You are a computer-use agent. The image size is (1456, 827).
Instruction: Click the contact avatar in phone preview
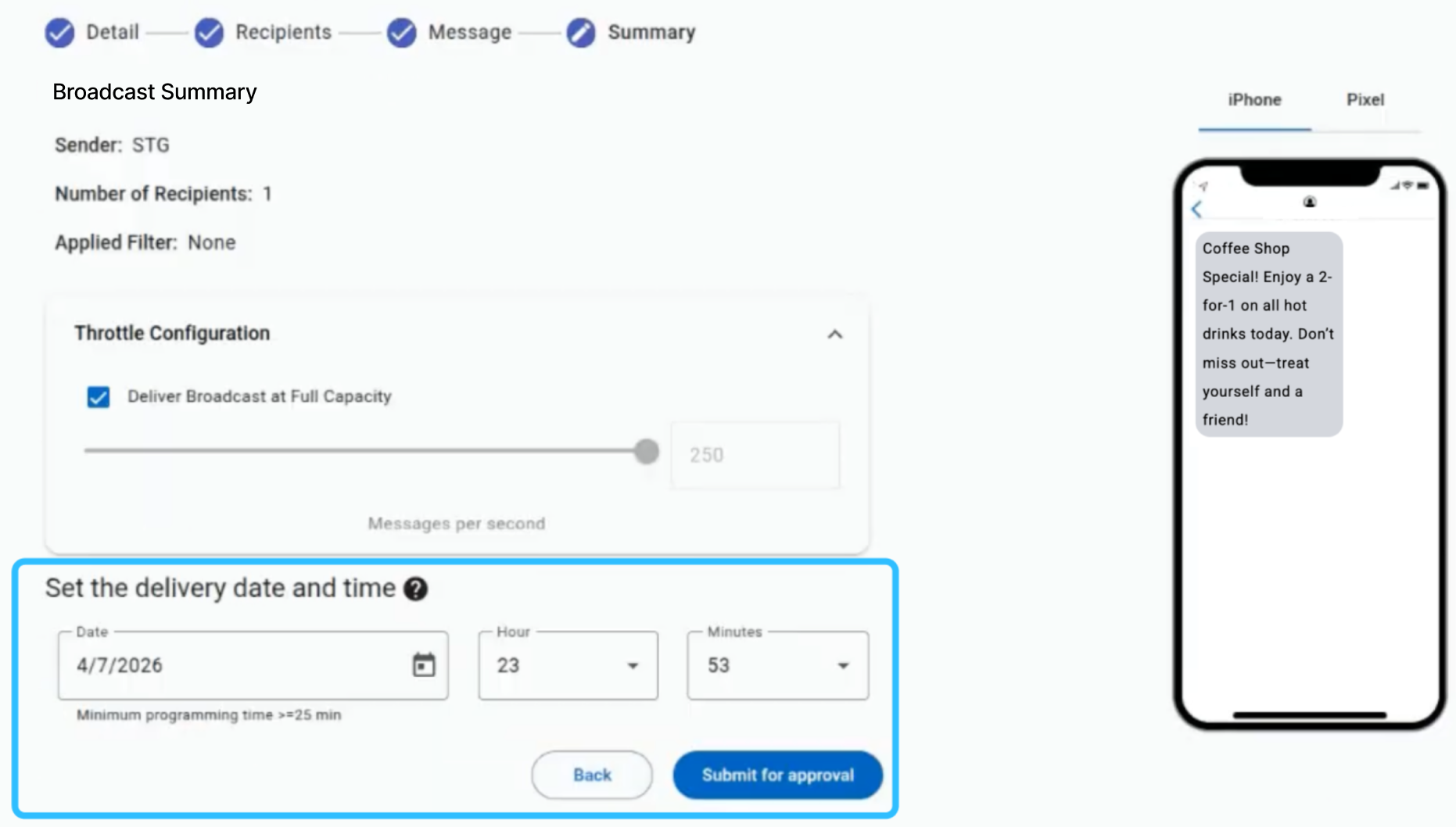(x=1310, y=202)
